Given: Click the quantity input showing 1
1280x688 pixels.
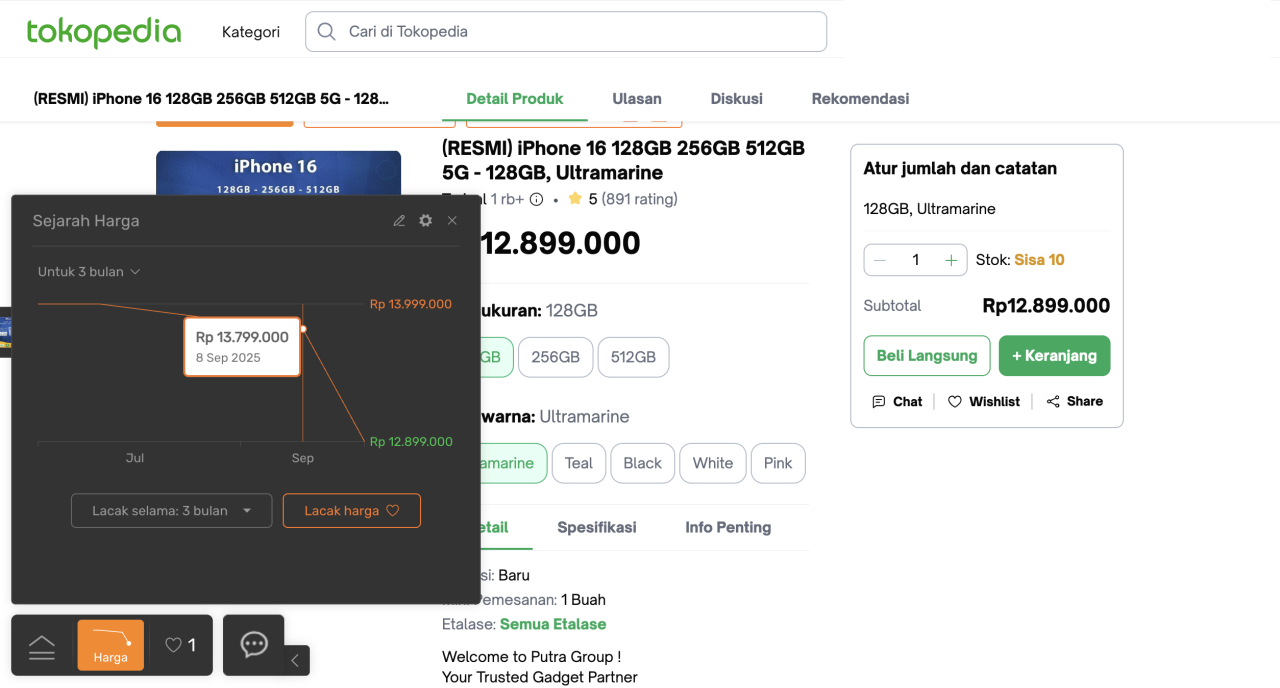Looking at the screenshot, I should [x=915, y=260].
